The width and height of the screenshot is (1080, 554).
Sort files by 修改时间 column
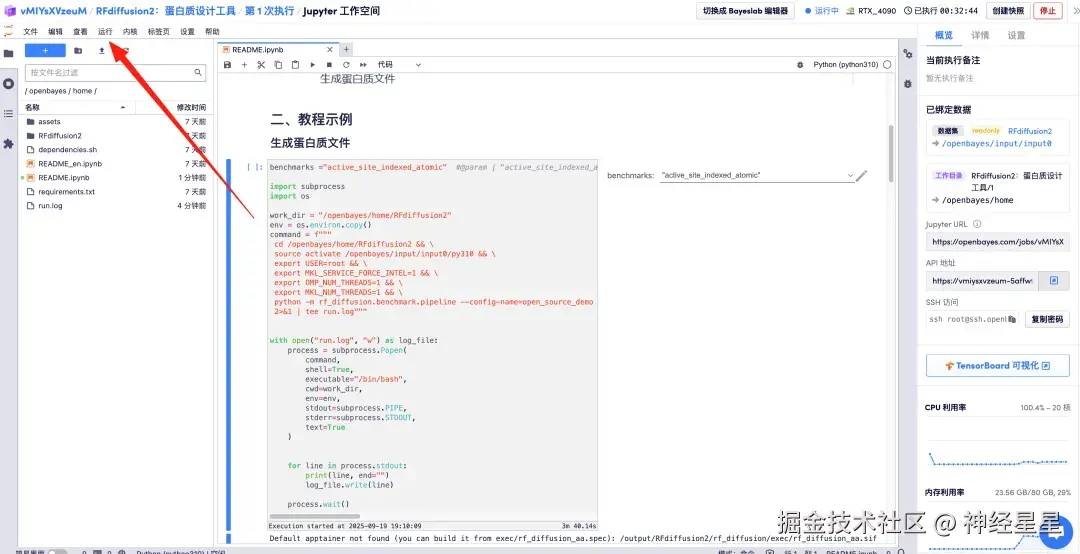pos(191,107)
